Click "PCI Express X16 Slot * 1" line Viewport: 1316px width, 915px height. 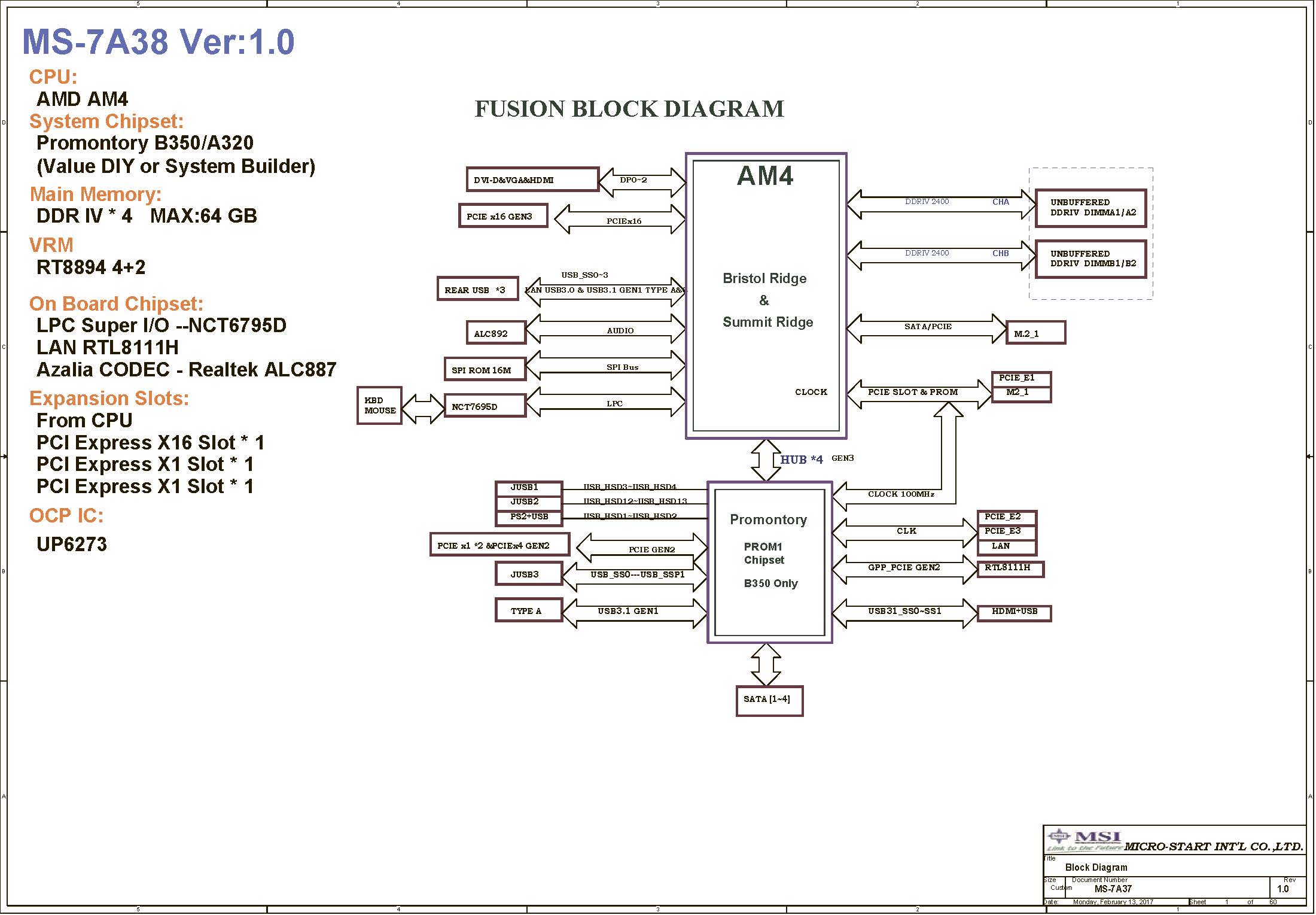151,443
